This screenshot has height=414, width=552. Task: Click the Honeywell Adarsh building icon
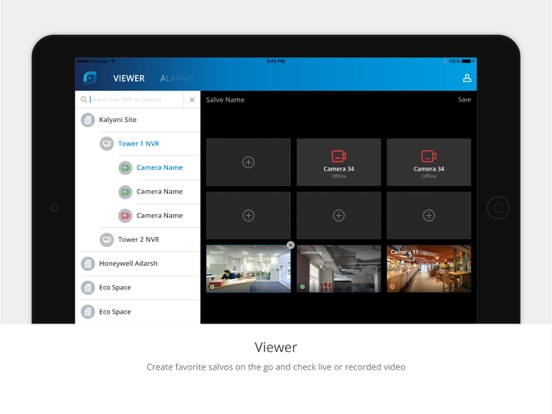pyautogui.click(x=88, y=264)
